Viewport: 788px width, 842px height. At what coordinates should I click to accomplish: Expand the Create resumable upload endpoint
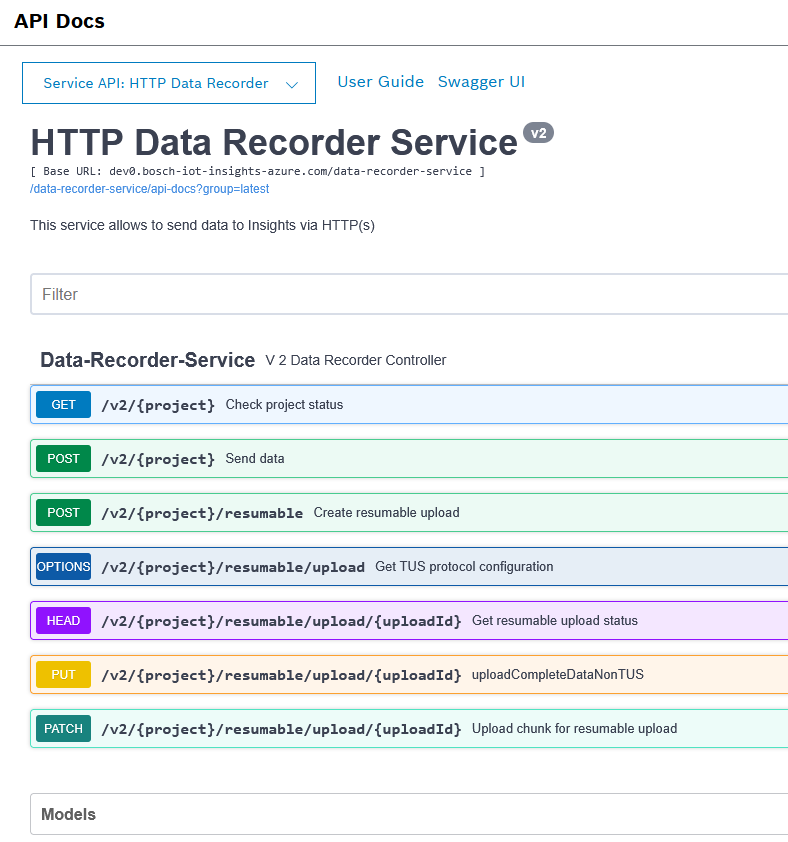pos(386,513)
